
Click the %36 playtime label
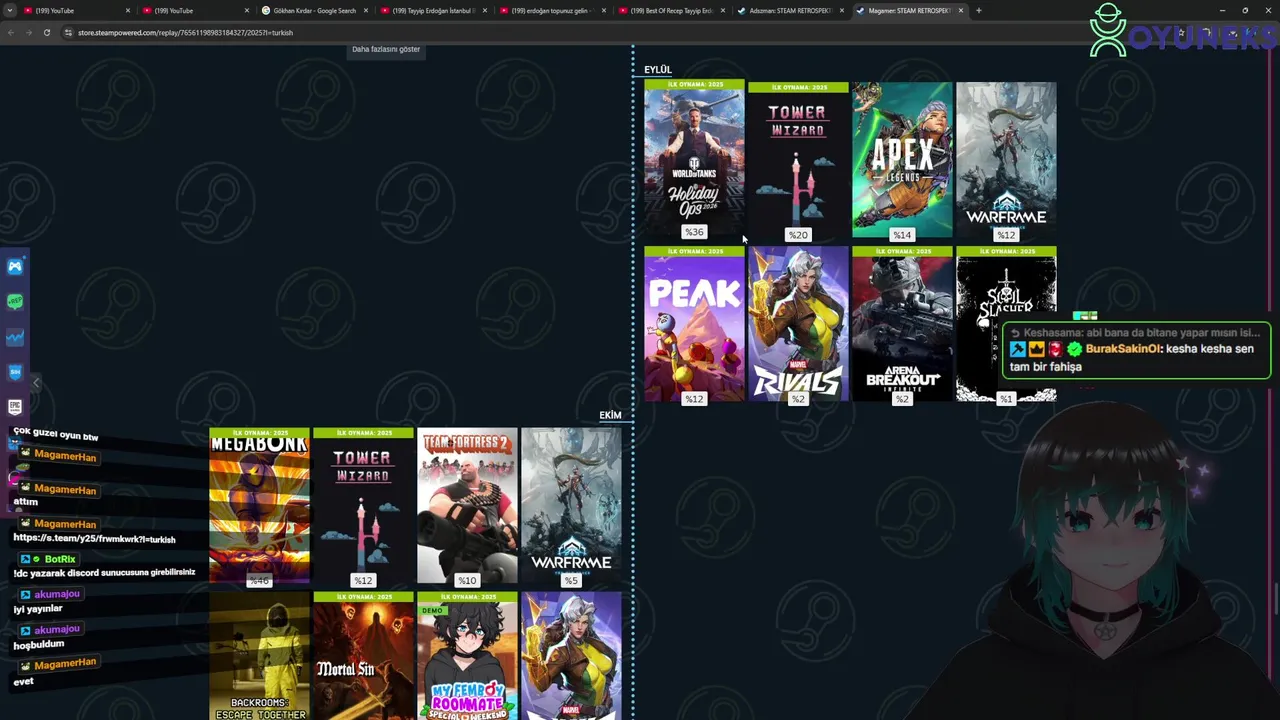[694, 232]
